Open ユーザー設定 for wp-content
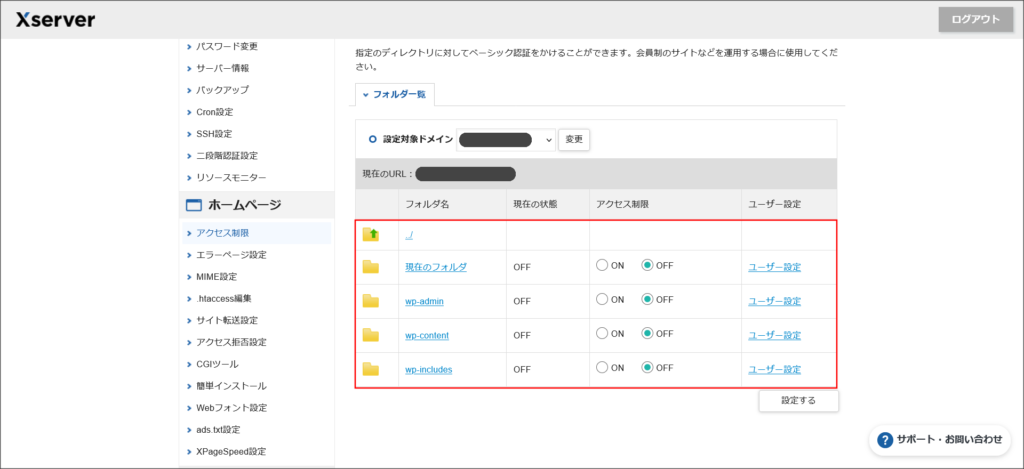 pos(775,335)
